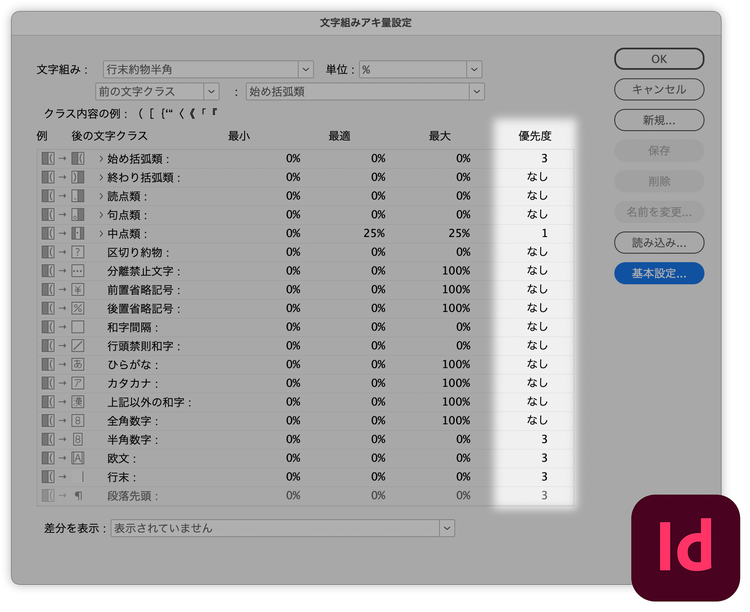Click the 基本設定... button
750x612 pixels.
click(659, 273)
